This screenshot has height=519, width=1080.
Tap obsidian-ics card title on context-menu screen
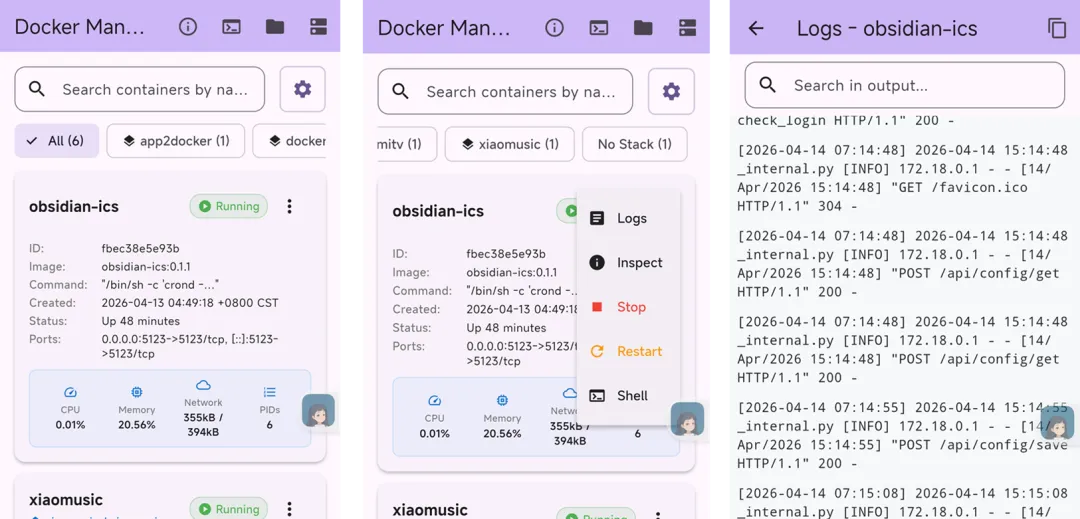tap(438, 211)
